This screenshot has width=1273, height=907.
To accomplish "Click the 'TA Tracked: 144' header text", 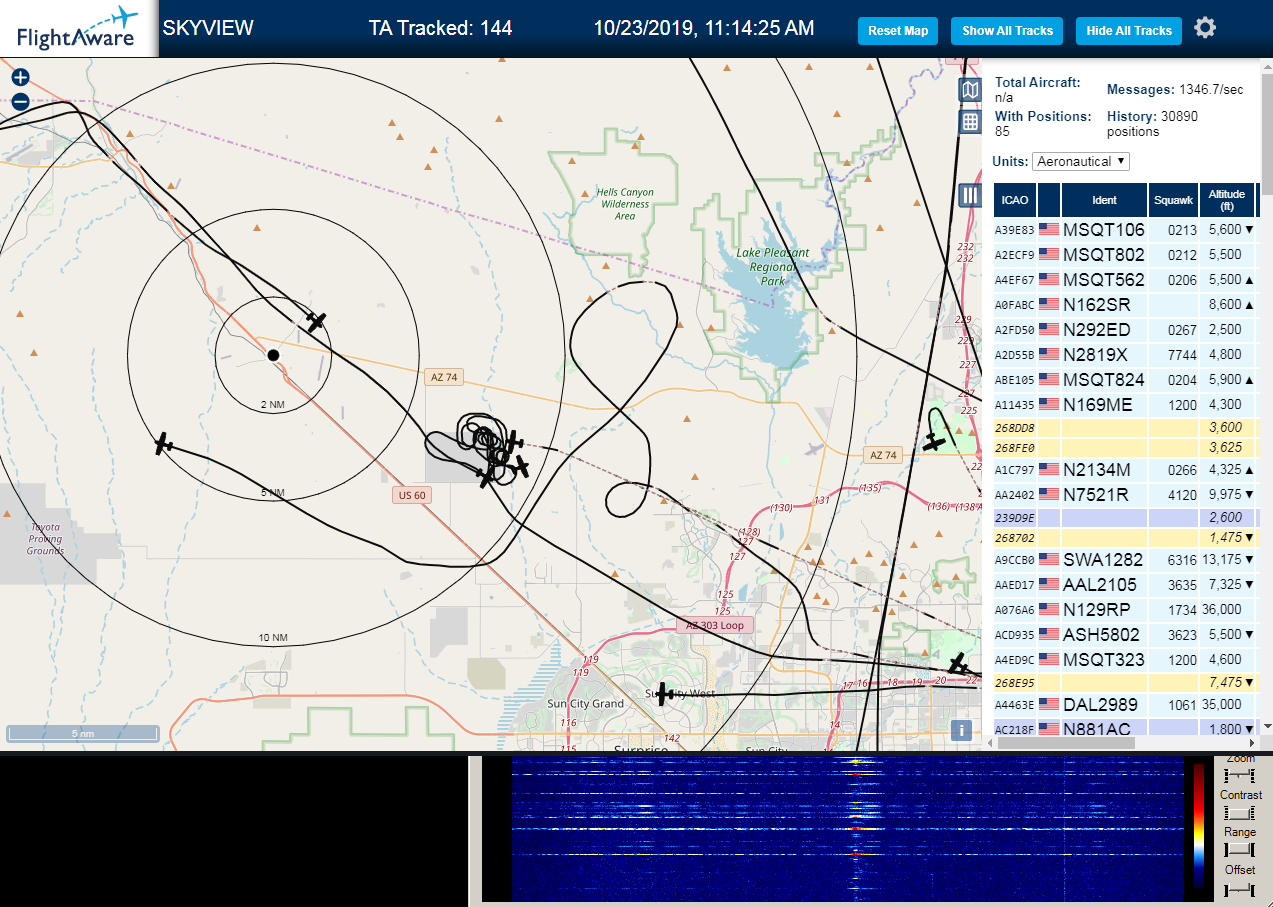I will tap(440, 28).
